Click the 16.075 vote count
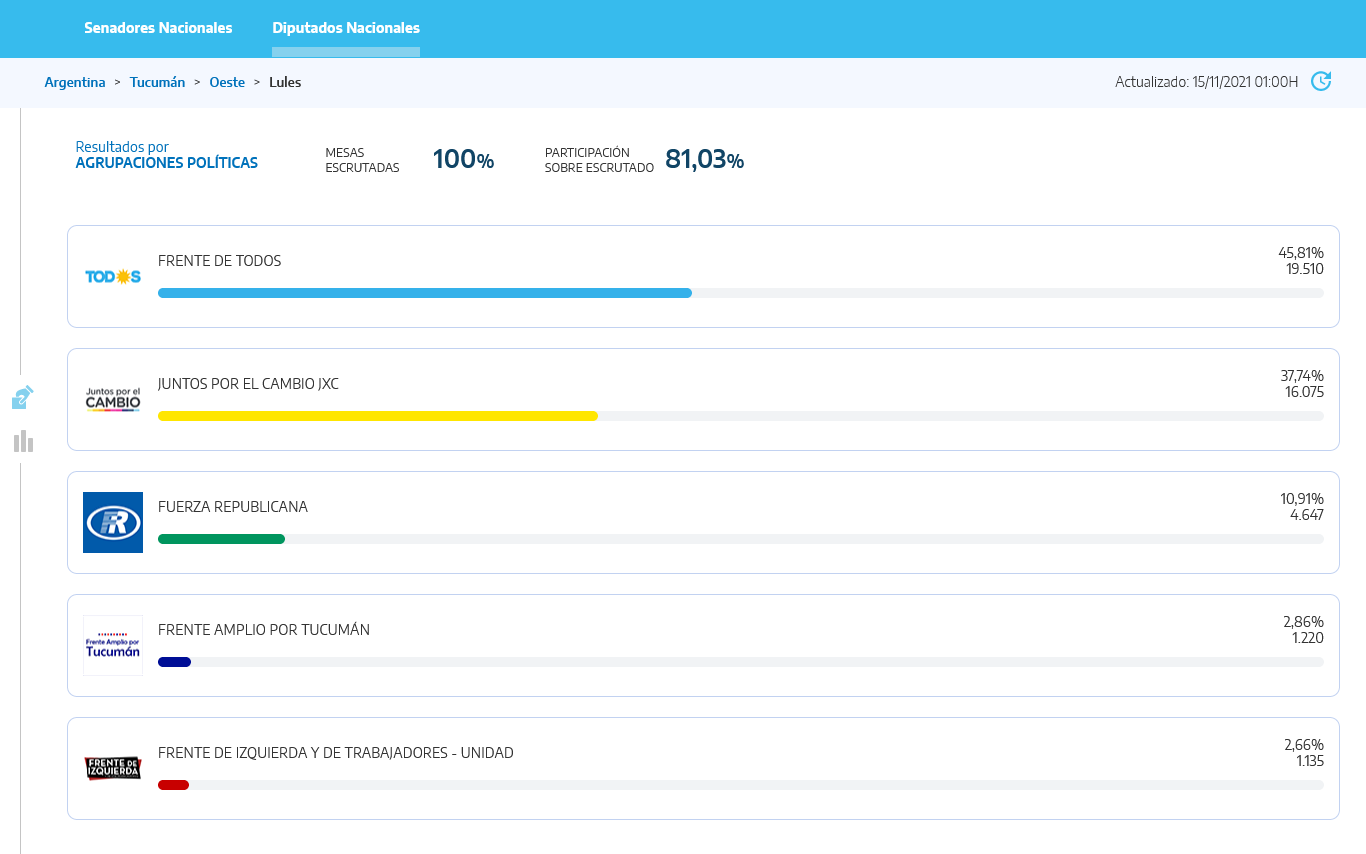This screenshot has width=1366, height=854. click(1304, 392)
